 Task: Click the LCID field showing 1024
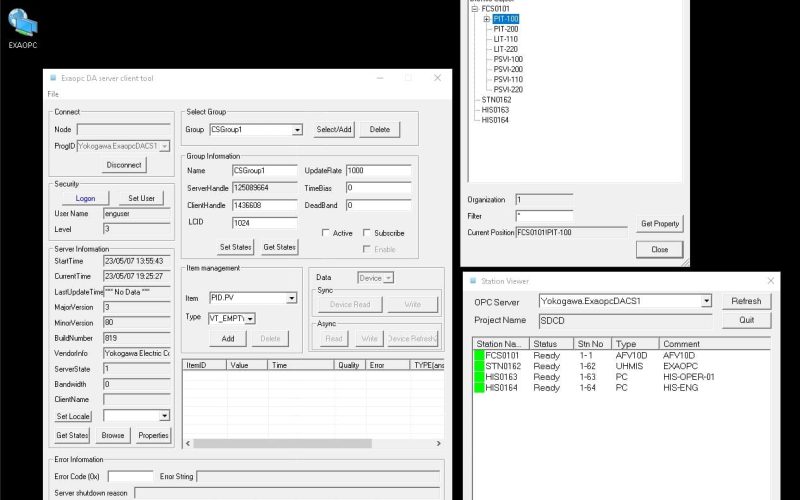(264, 222)
